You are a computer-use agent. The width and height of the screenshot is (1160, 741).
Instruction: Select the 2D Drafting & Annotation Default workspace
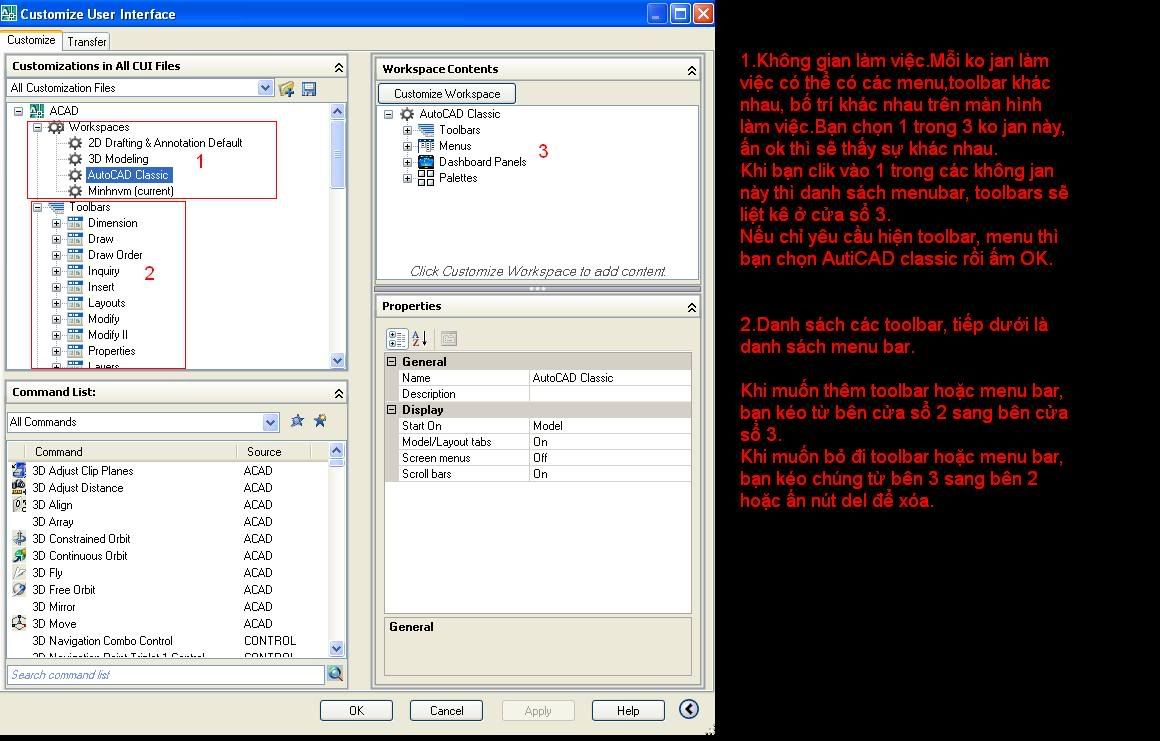click(x=165, y=143)
